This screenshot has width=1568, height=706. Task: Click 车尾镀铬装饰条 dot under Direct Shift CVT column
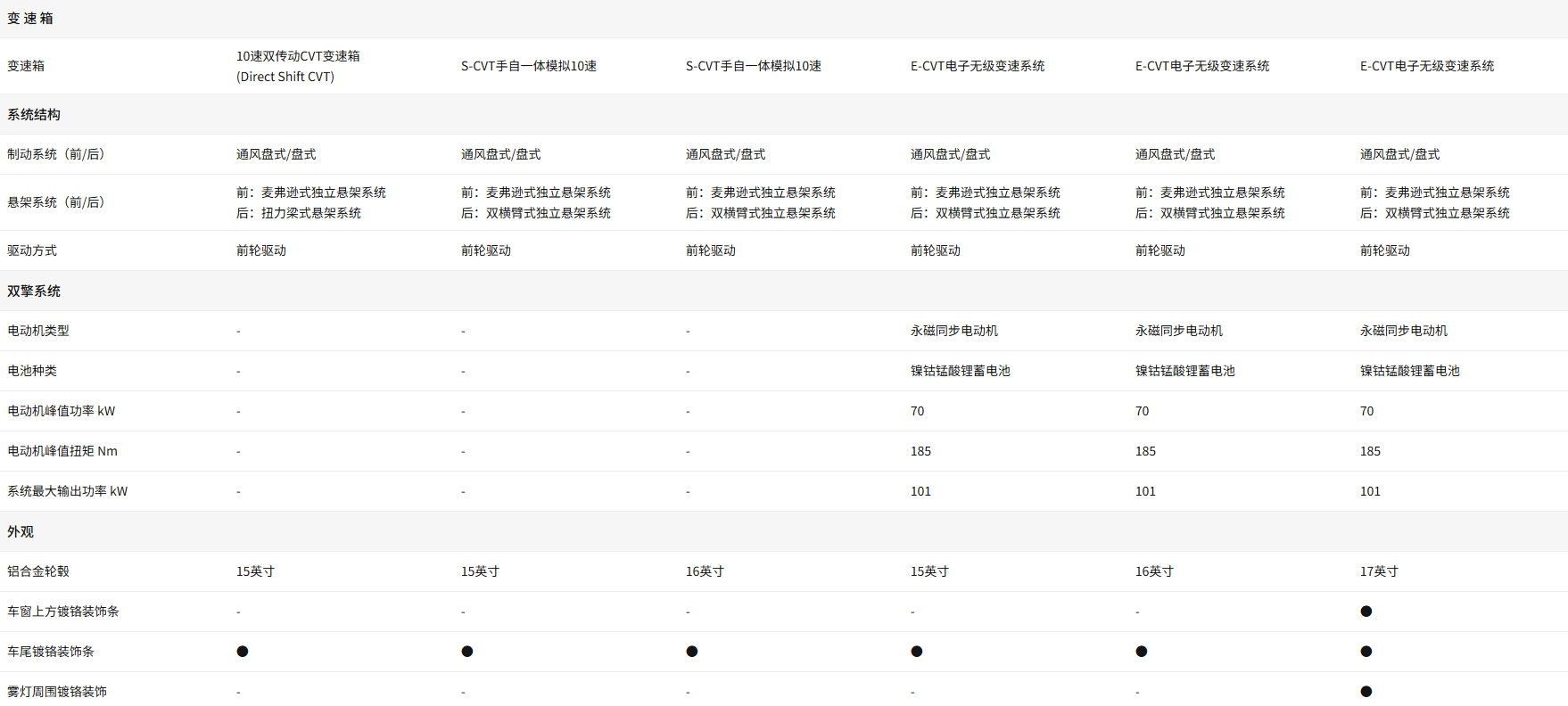tap(242, 652)
